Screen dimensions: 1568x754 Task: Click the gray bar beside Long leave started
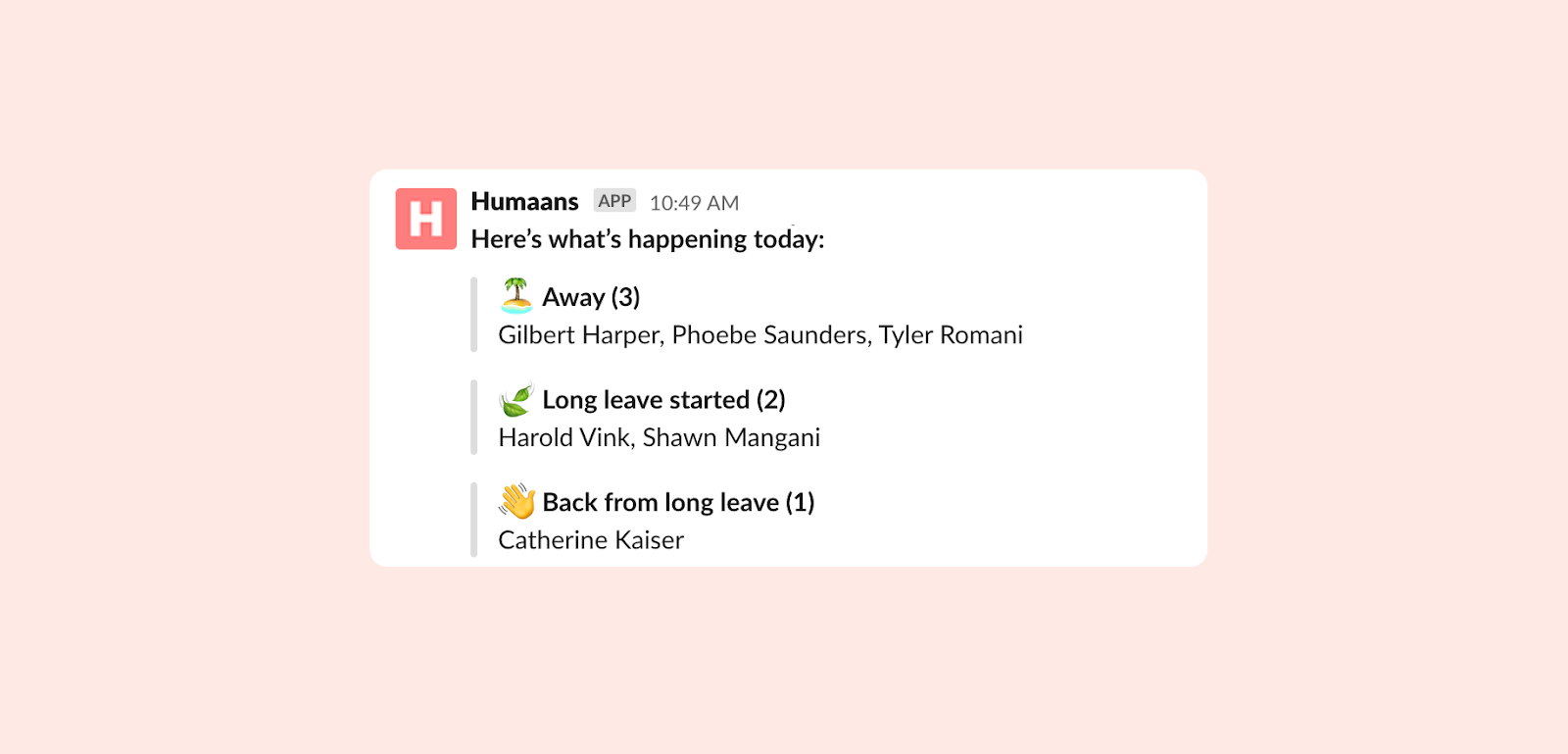474,418
